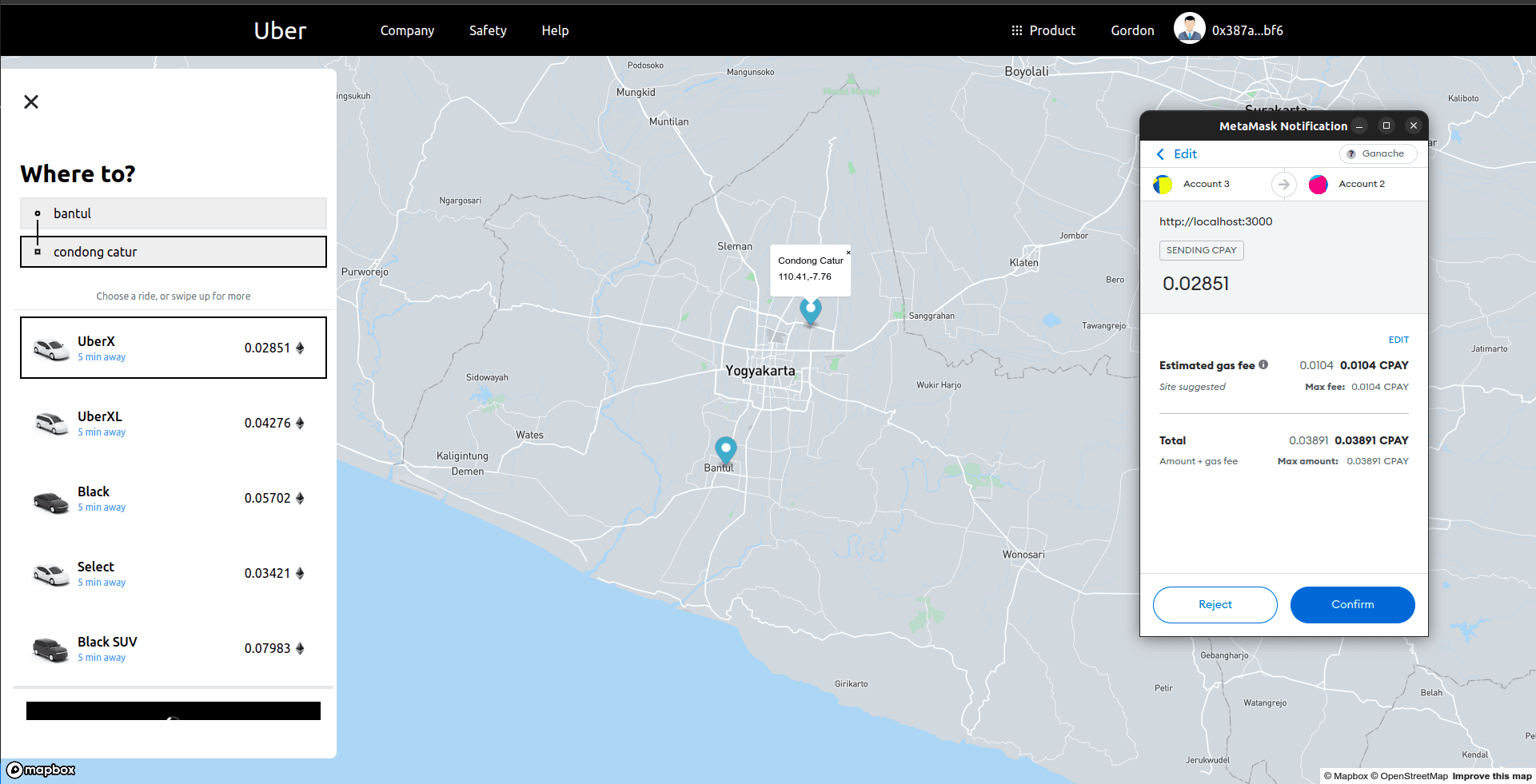Image resolution: width=1536 pixels, height=784 pixels.
Task: Close the Condong Catur map popup
Action: (x=848, y=253)
